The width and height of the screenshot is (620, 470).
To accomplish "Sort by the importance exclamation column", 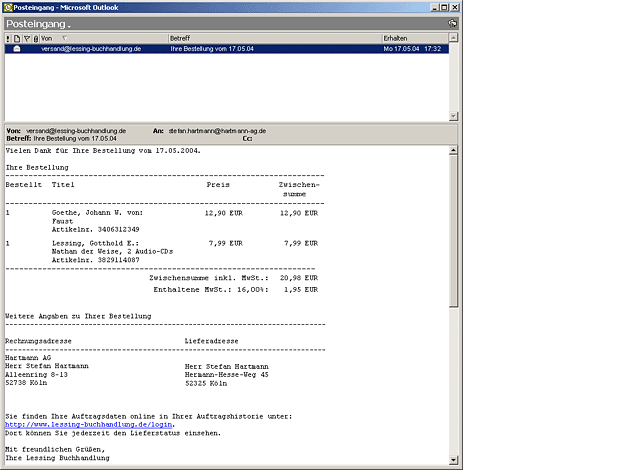I will [x=8, y=38].
